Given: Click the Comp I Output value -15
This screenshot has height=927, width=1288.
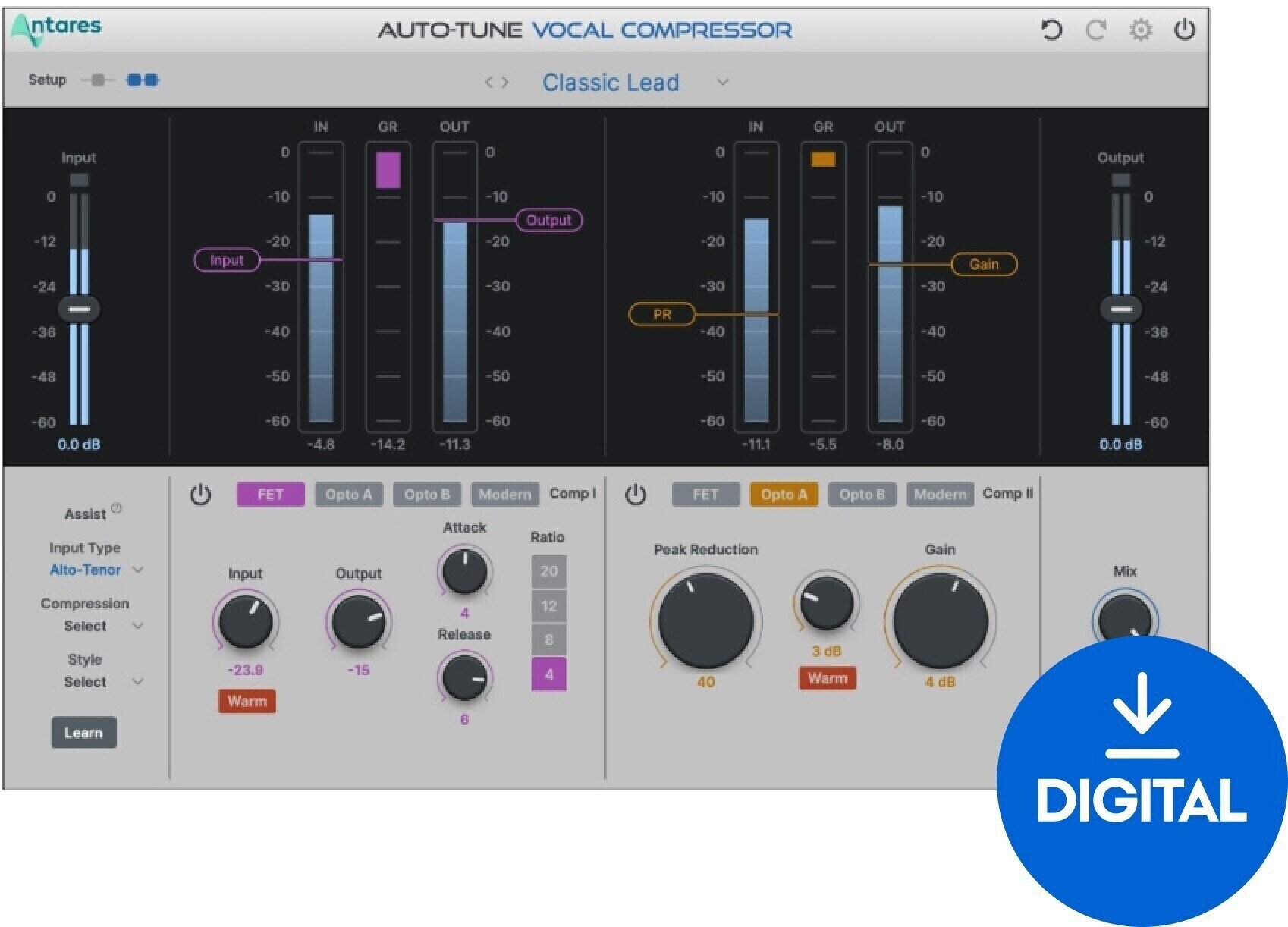Looking at the screenshot, I should [359, 670].
